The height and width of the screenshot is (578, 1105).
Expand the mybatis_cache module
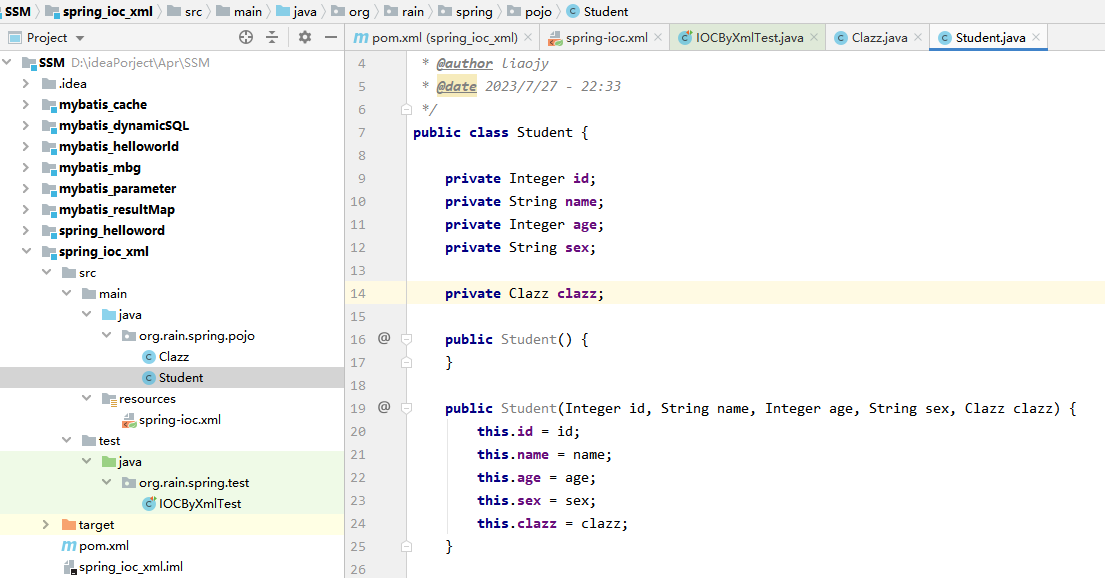26,104
